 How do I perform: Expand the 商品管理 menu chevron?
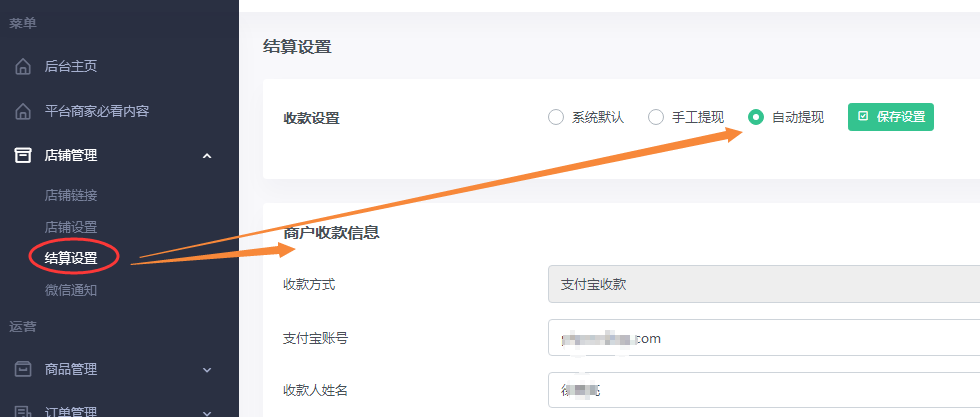[207, 369]
